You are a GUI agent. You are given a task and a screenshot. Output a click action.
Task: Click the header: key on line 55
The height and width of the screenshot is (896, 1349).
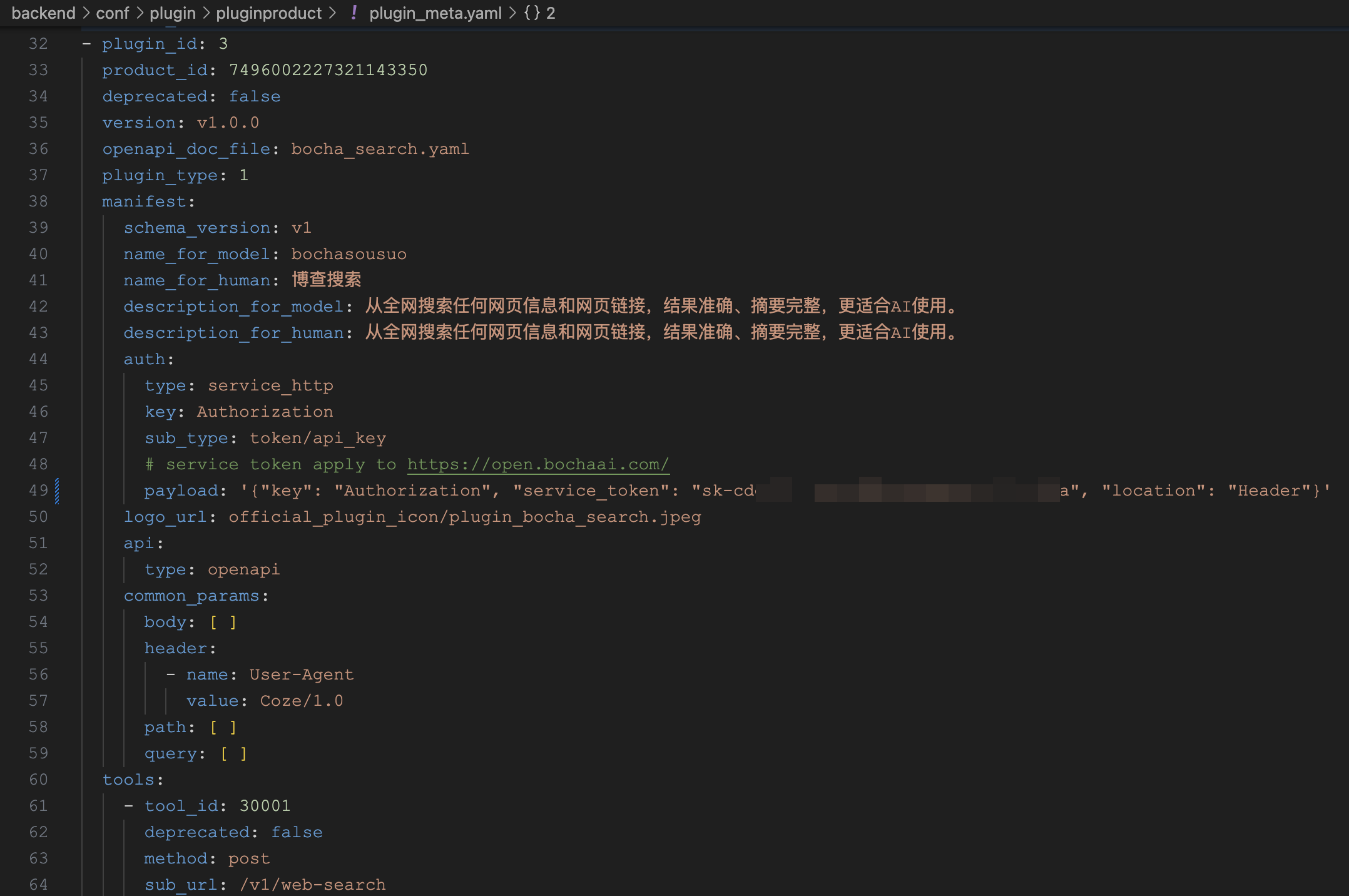[180, 648]
